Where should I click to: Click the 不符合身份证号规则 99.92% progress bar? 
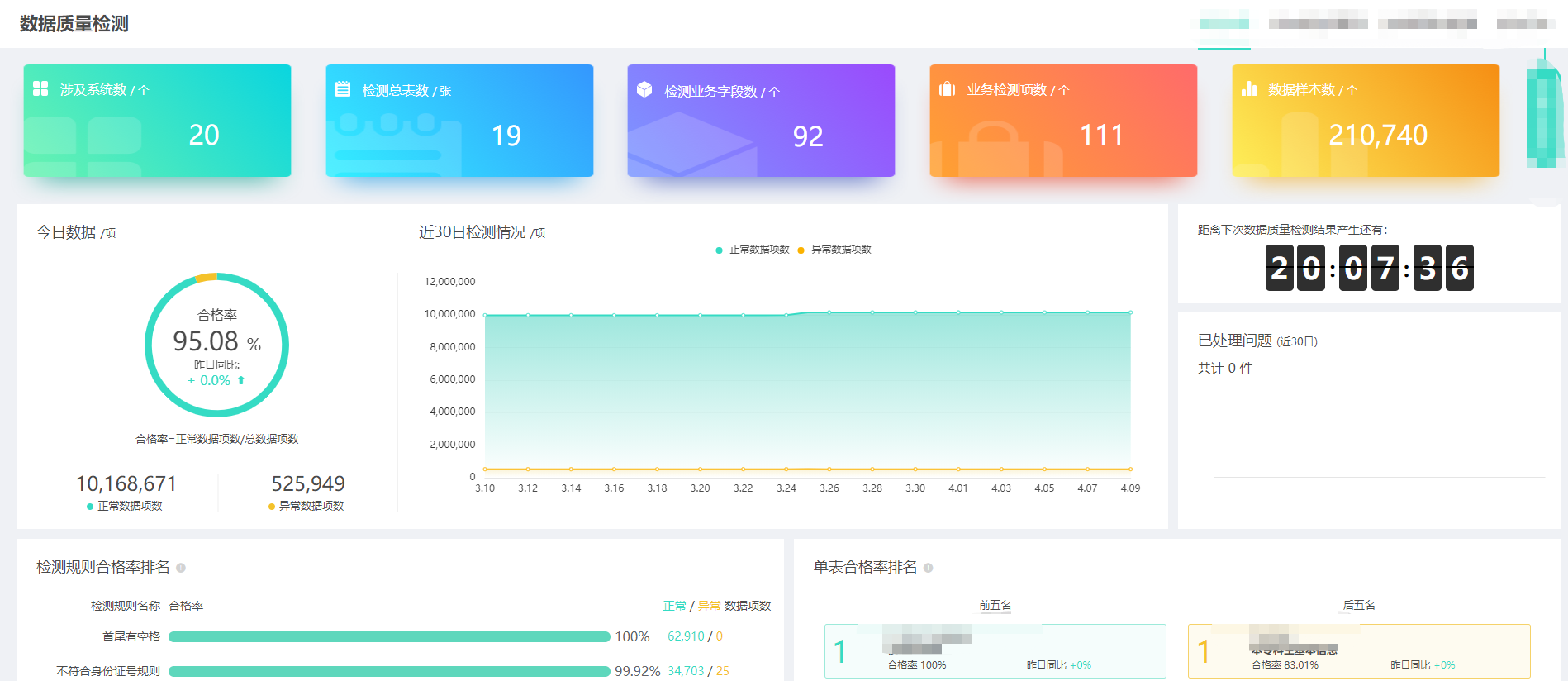389,671
